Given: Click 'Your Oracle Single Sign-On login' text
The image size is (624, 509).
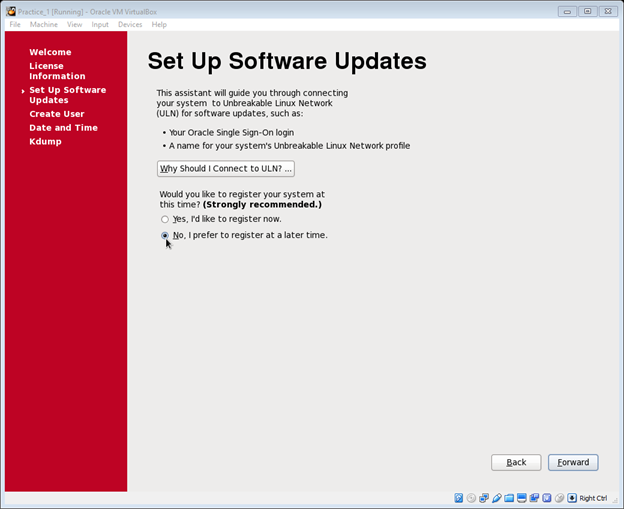Looking at the screenshot, I should 232,133.
